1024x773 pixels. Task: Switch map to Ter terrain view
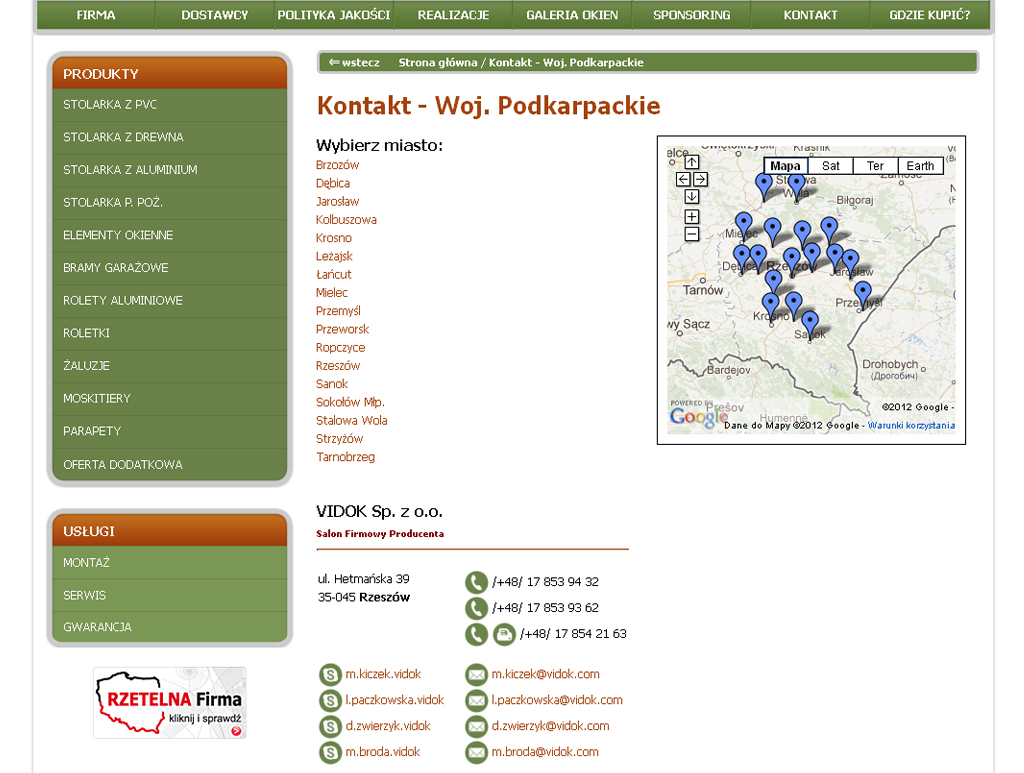875,166
